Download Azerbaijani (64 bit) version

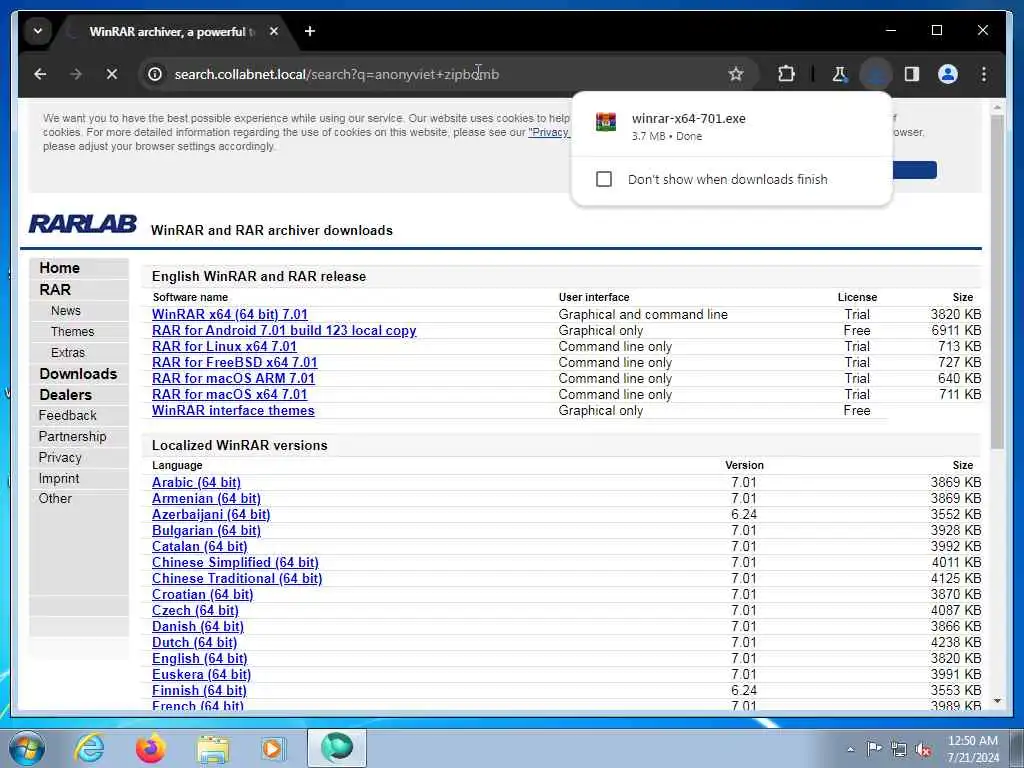211,515
